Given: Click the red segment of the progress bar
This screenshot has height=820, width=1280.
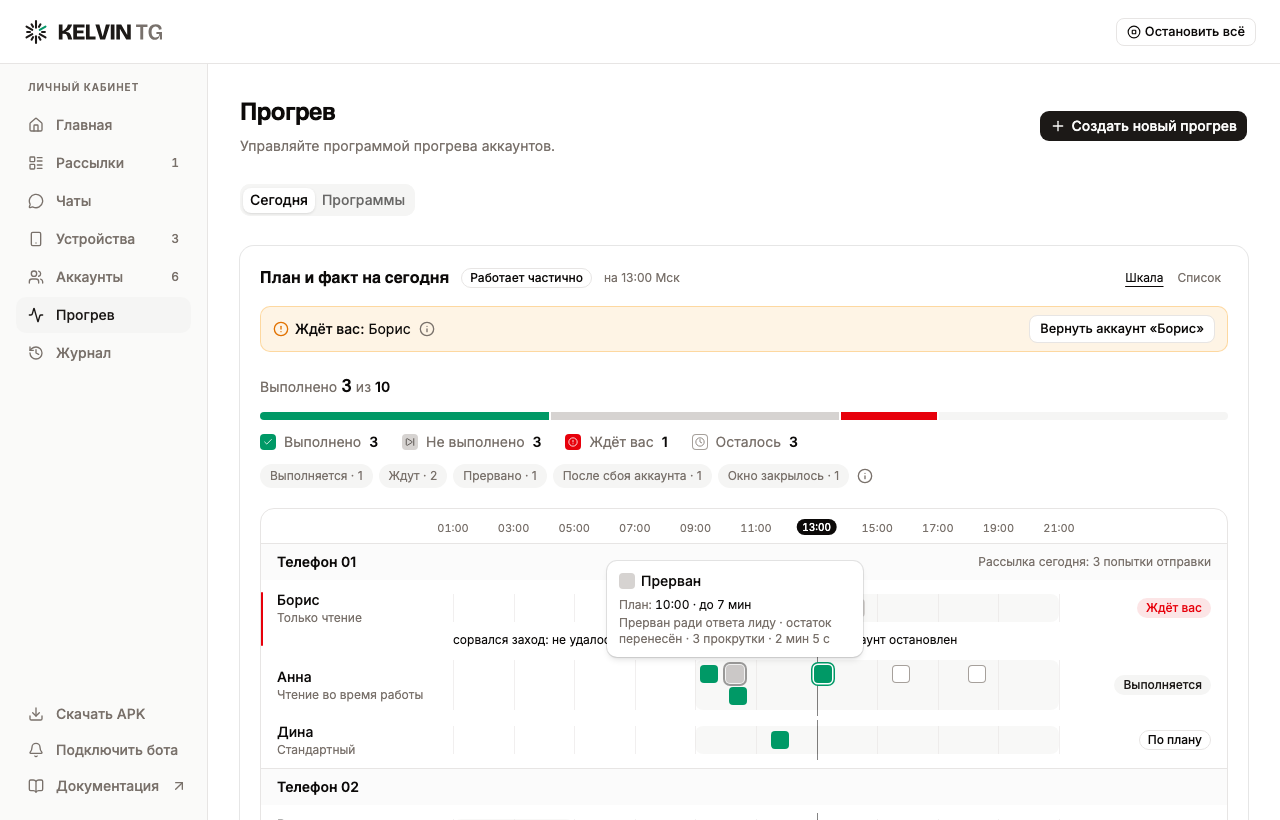Looking at the screenshot, I should pyautogui.click(x=889, y=416).
